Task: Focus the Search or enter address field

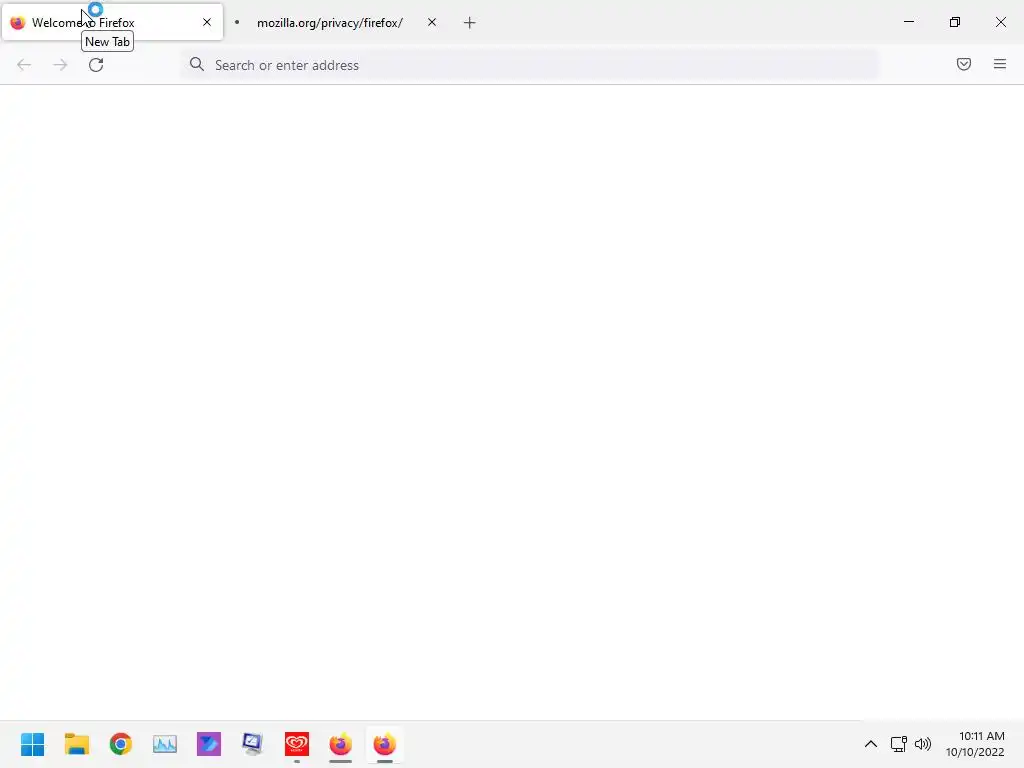Action: 530,65
